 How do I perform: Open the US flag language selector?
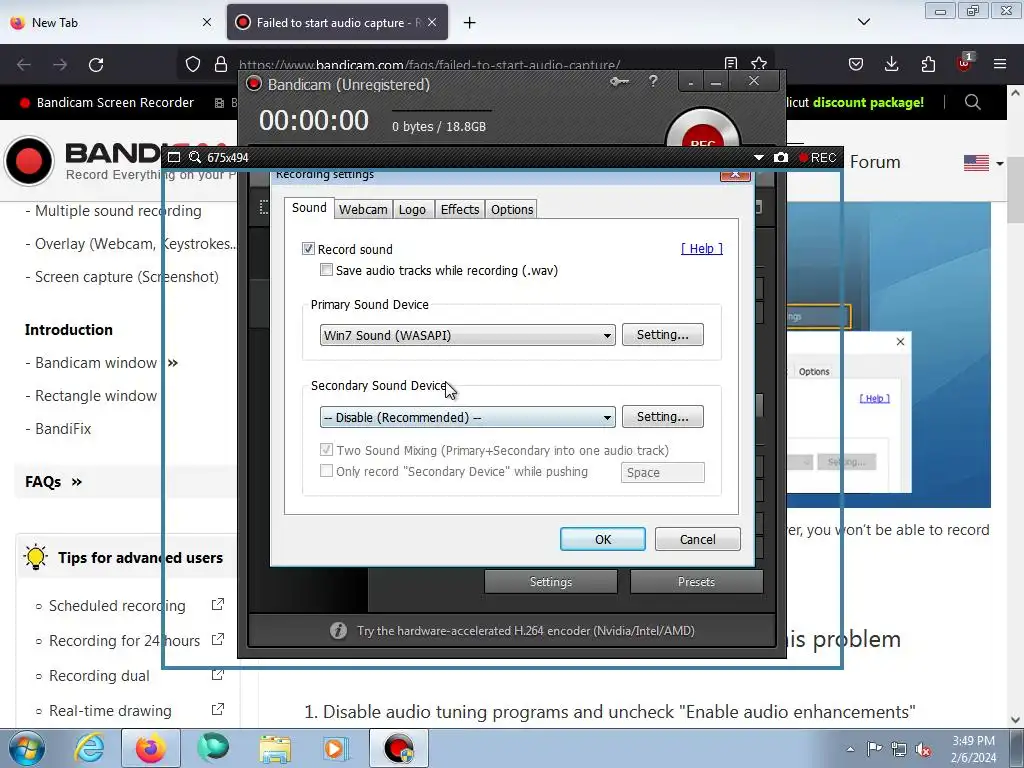tap(983, 163)
